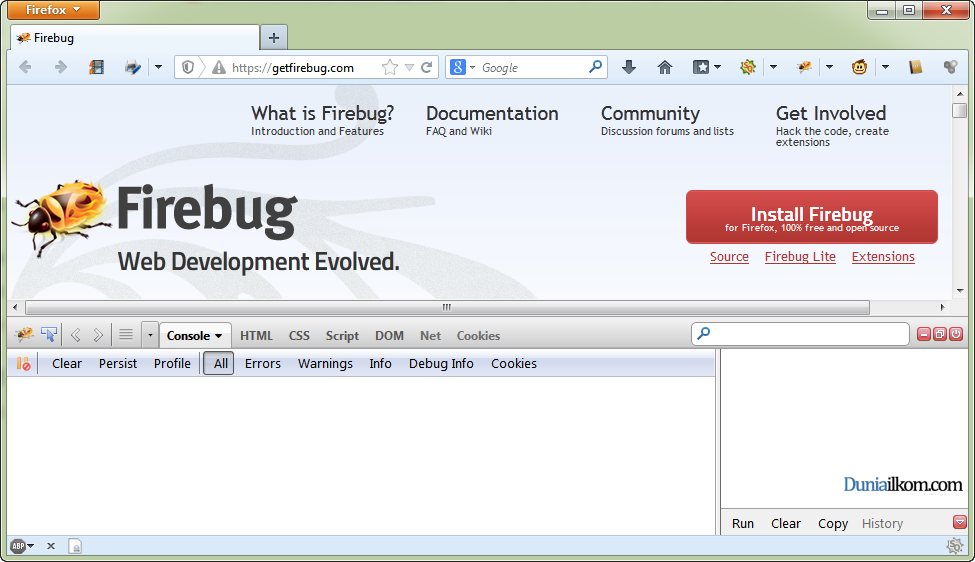Image resolution: width=975 pixels, height=562 pixels.
Task: Switch to the CSS panel tab
Action: pyautogui.click(x=299, y=336)
